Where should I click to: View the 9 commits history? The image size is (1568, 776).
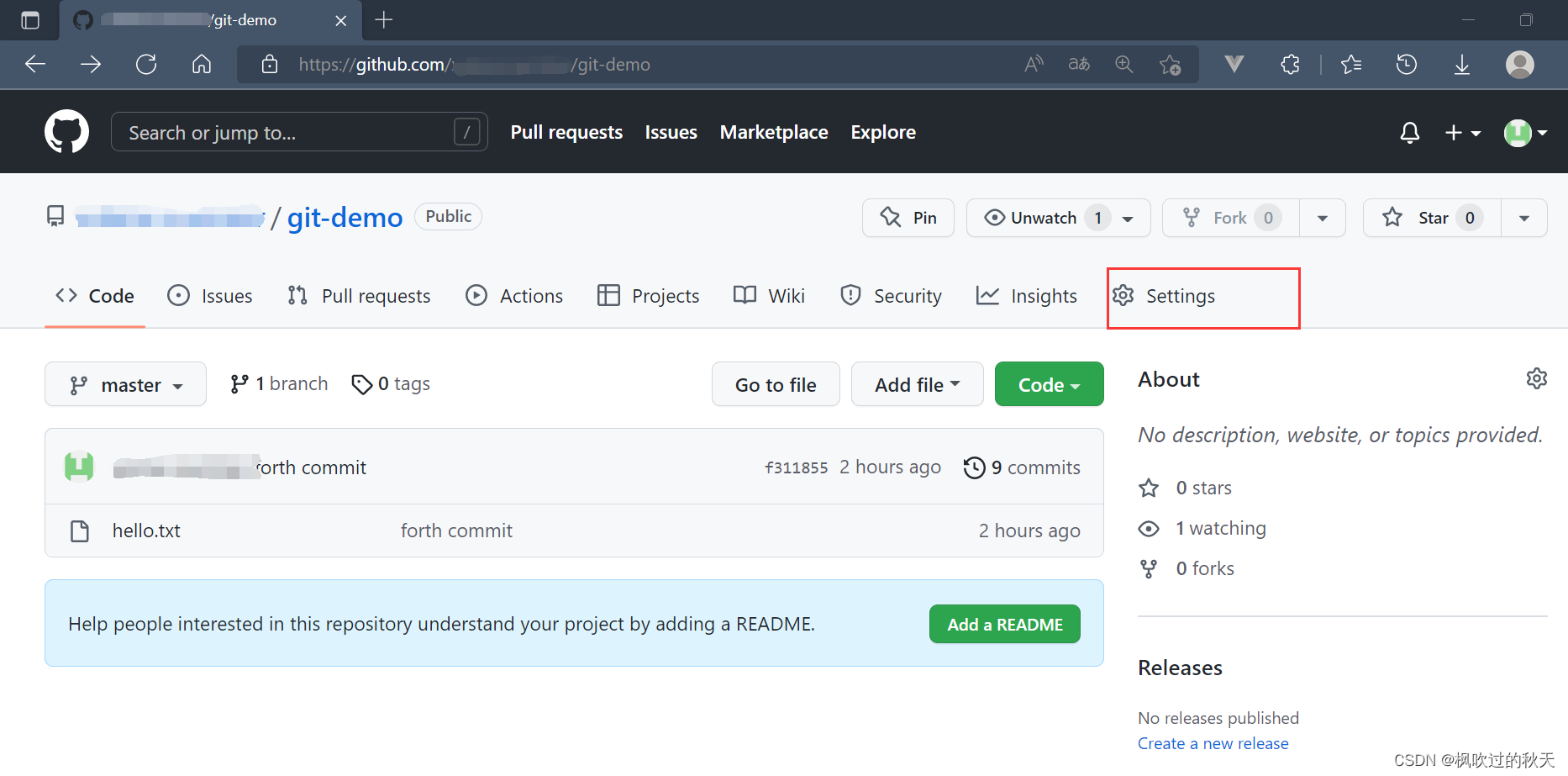pos(1022,467)
